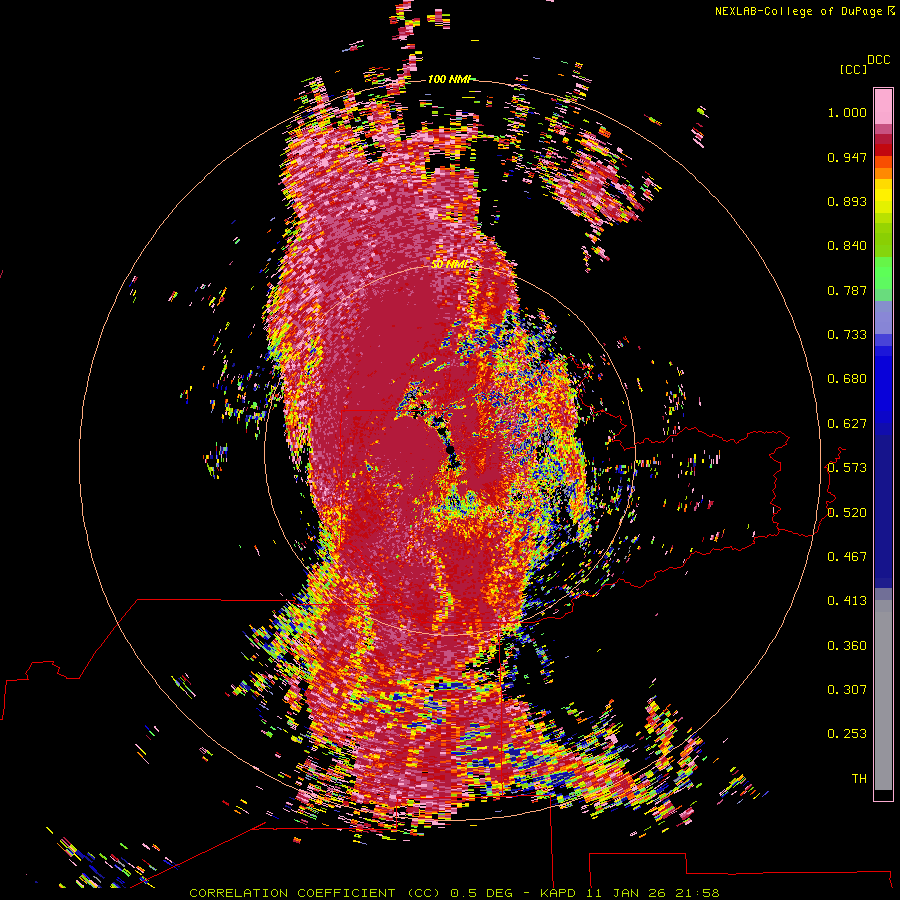Select the 0.307 scale value
The width and height of the screenshot is (900, 900).
[847, 690]
